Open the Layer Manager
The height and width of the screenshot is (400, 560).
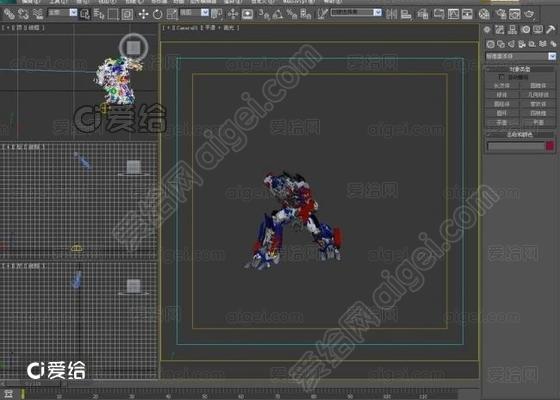pos(422,14)
